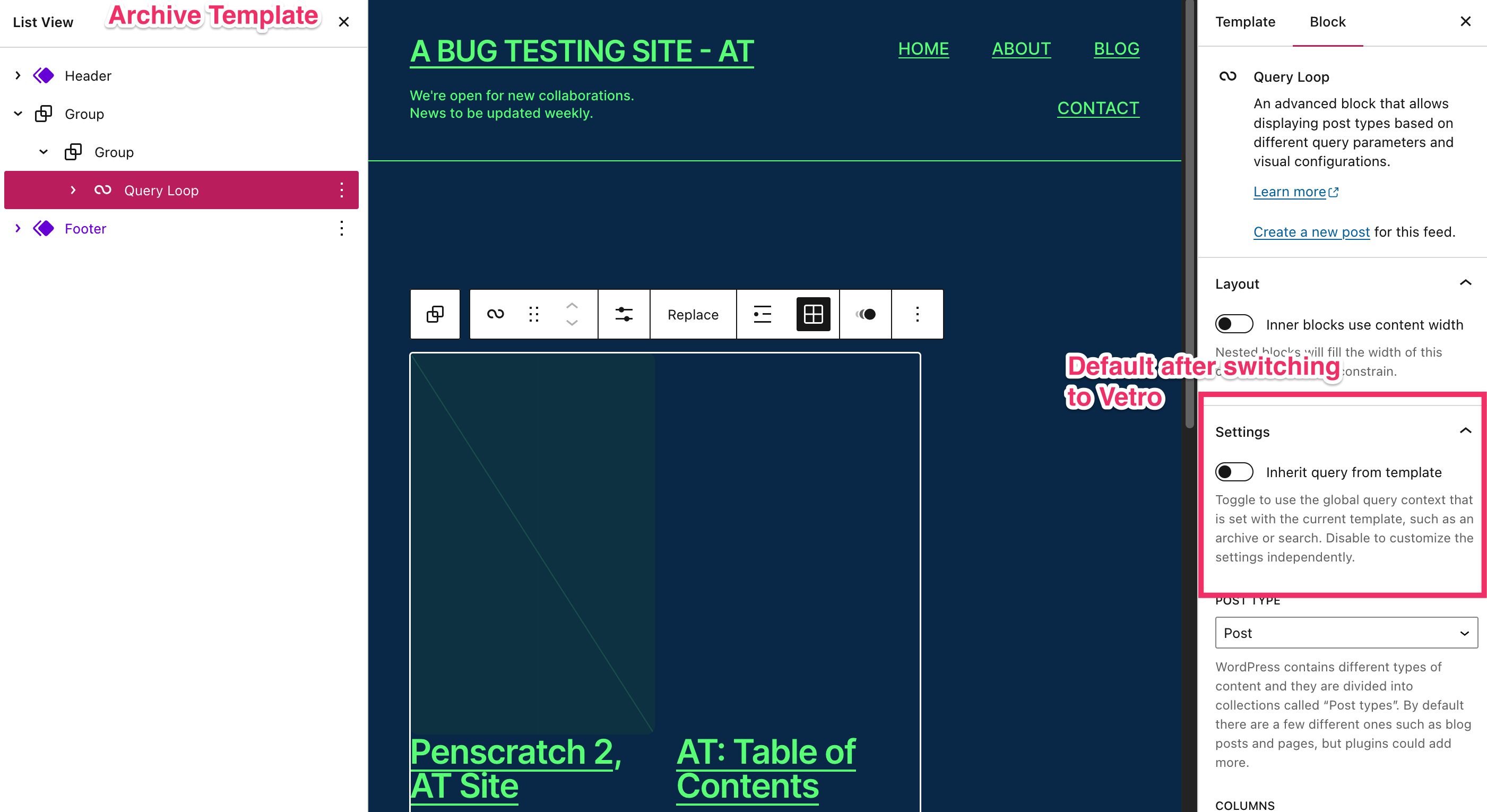Move the Query Loop block up
The image size is (1487, 812).
coord(572,306)
